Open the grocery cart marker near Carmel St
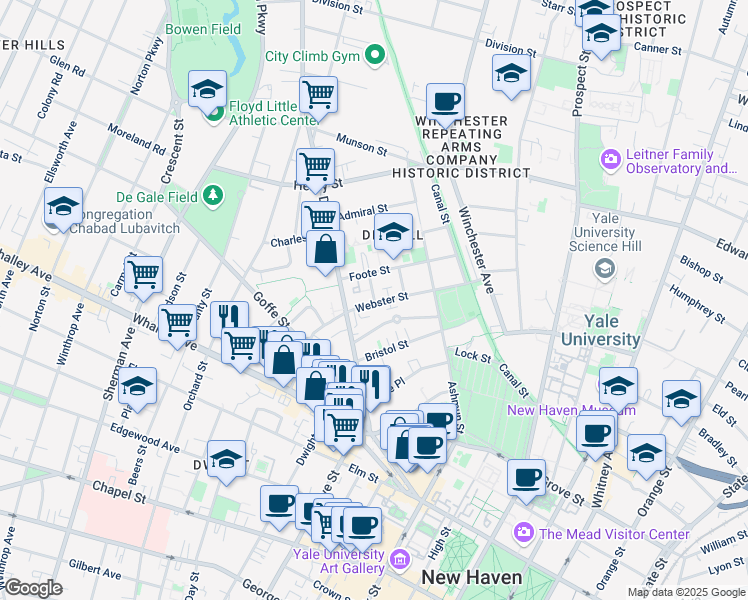 tap(143, 277)
